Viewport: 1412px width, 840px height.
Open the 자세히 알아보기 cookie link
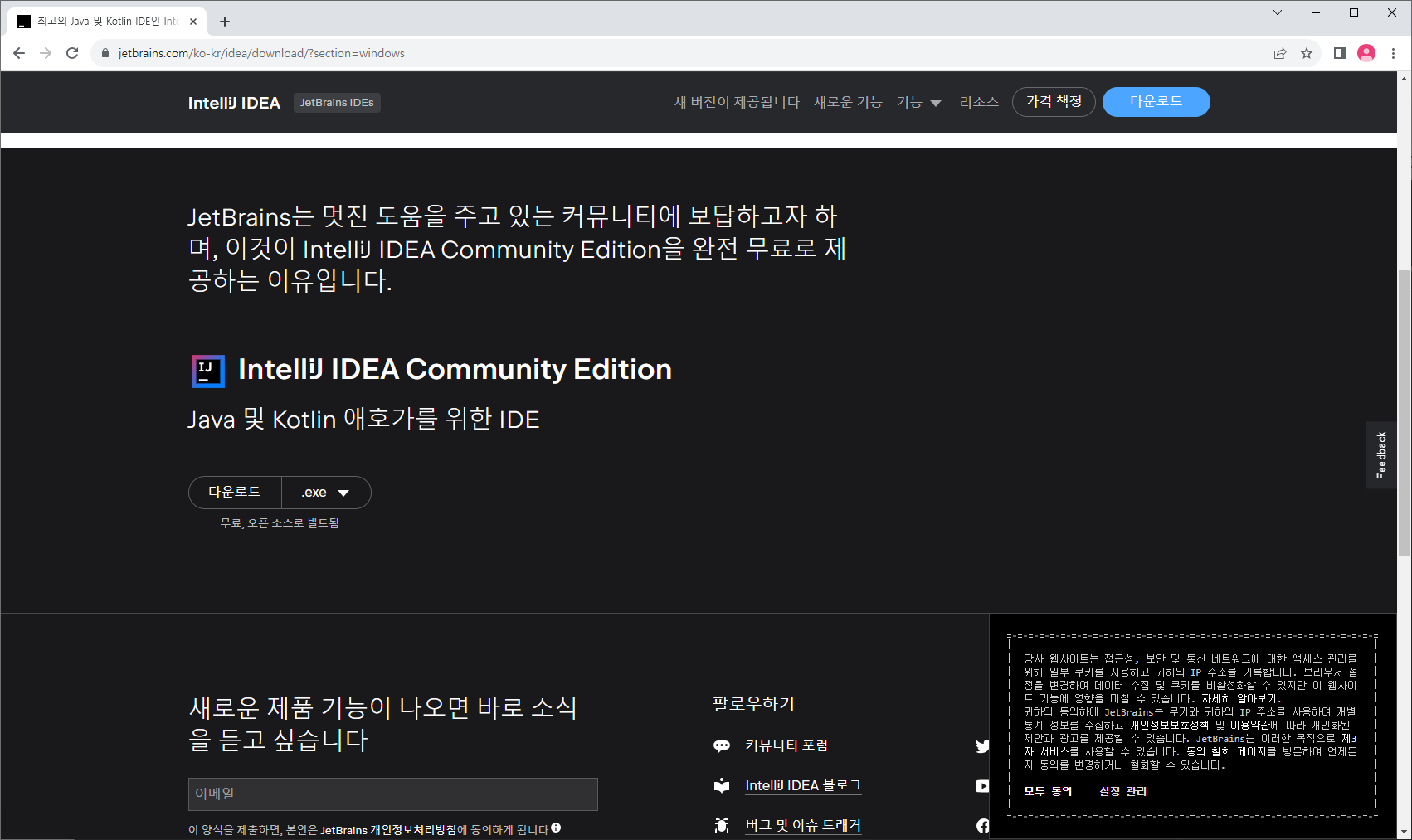pyautogui.click(x=1239, y=699)
